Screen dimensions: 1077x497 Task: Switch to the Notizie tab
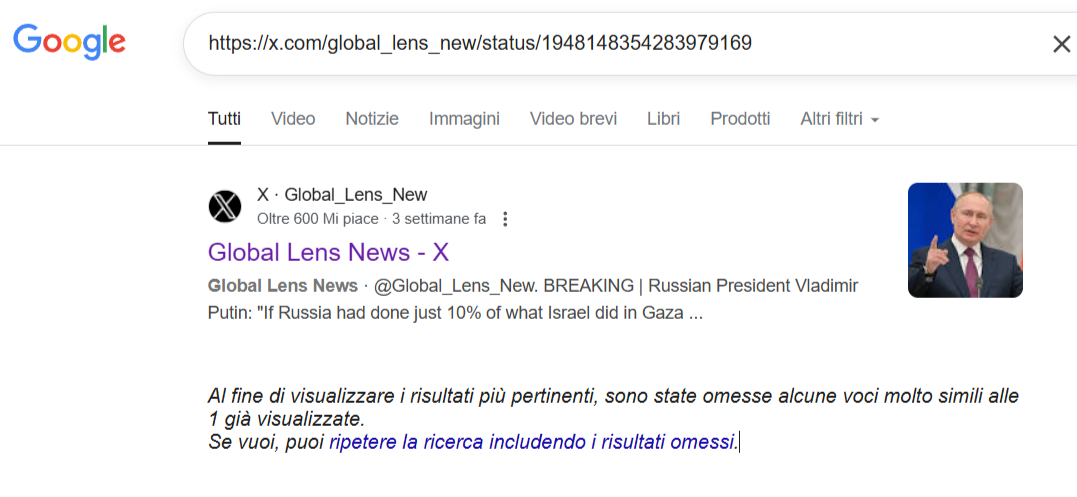click(x=372, y=119)
